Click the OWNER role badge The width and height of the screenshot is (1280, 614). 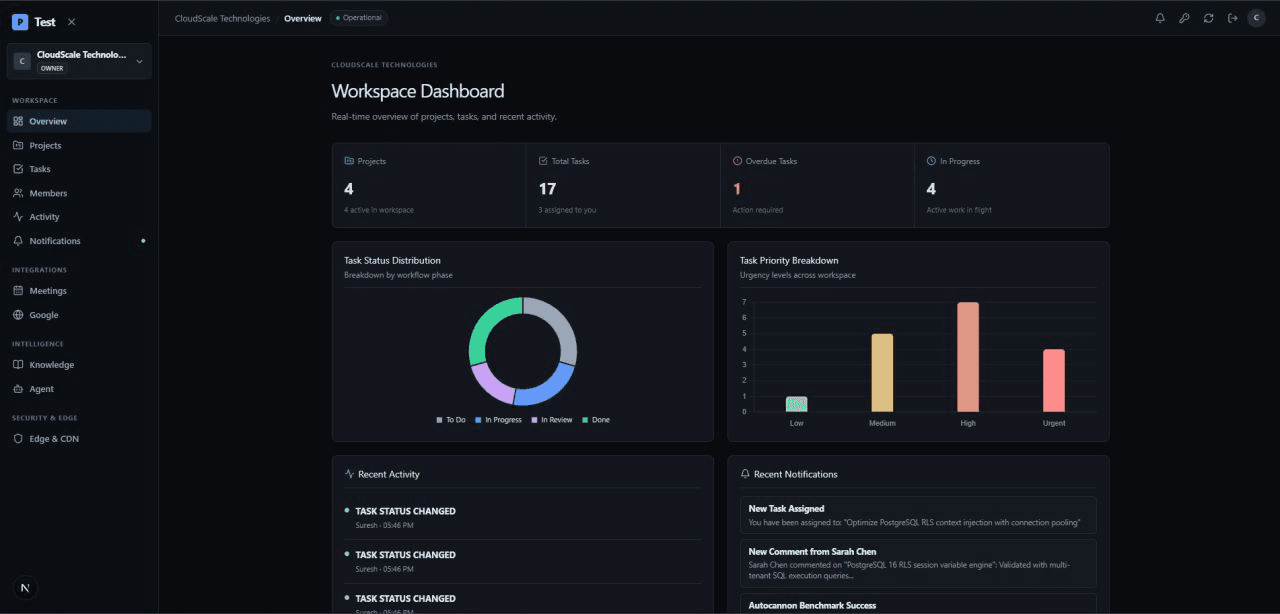[x=52, y=69]
